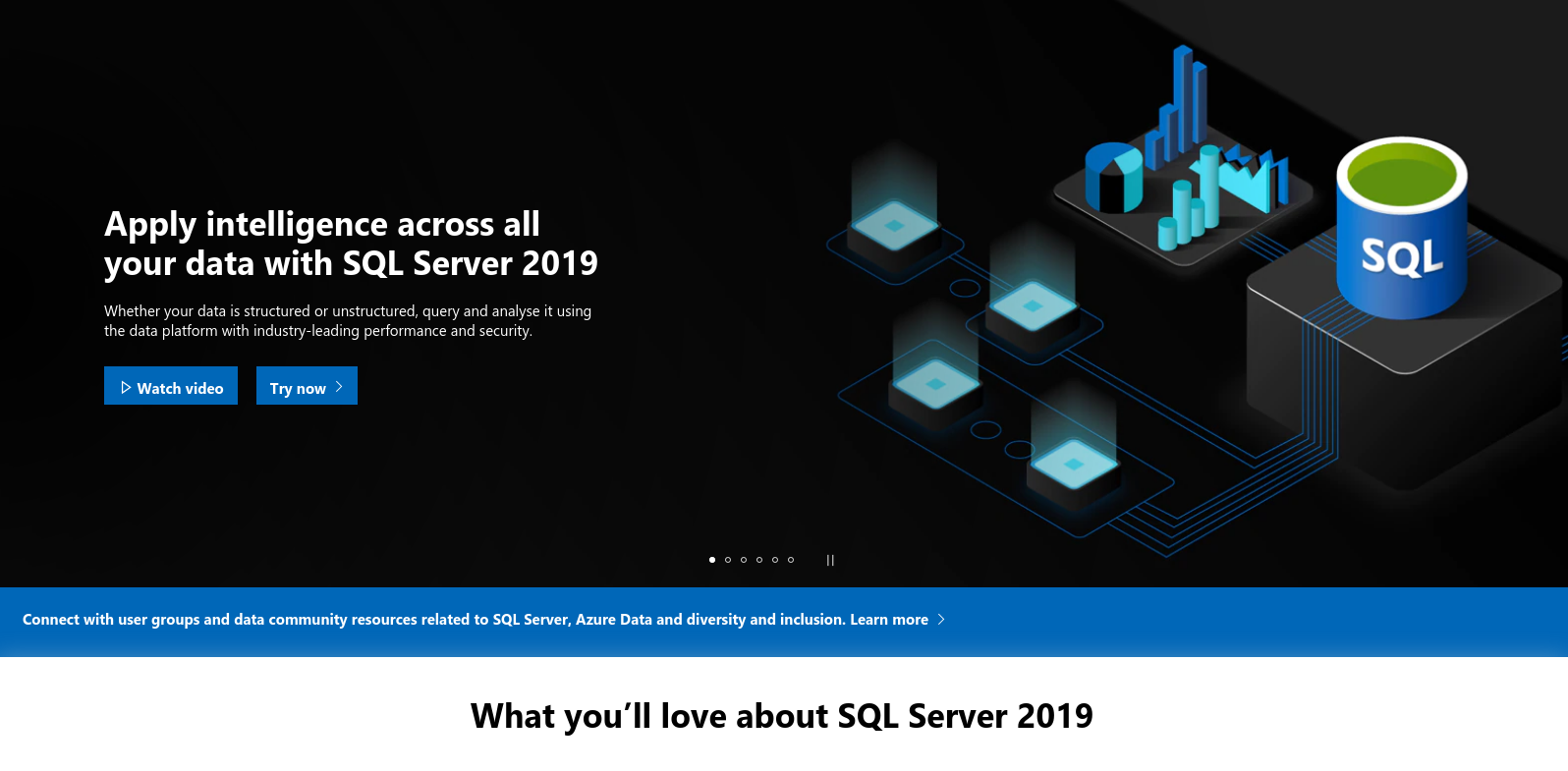This screenshot has width=1568, height=771.
Task: Select the sixth carousel slide dot
Action: coord(791,560)
